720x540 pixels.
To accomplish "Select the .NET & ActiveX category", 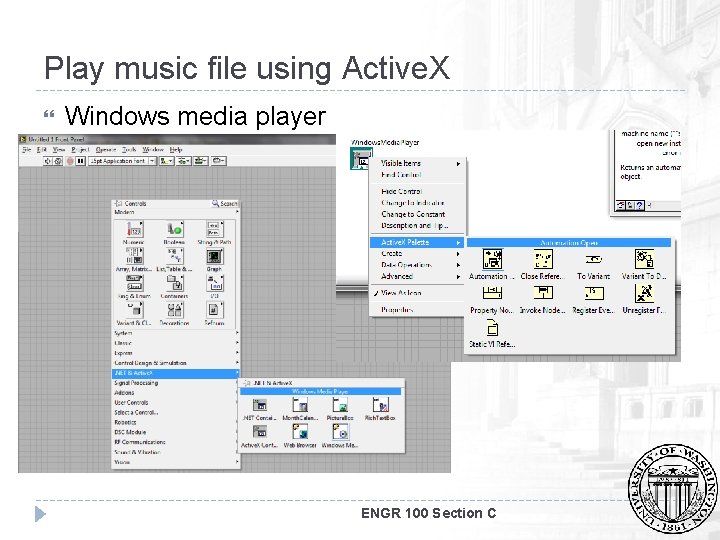I will [x=176, y=373].
